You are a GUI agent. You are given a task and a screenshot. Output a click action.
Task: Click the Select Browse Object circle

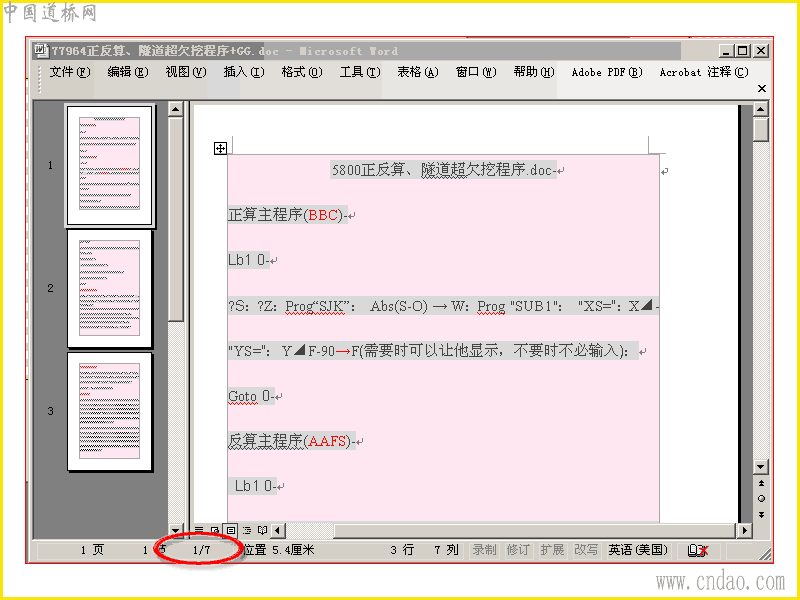761,498
